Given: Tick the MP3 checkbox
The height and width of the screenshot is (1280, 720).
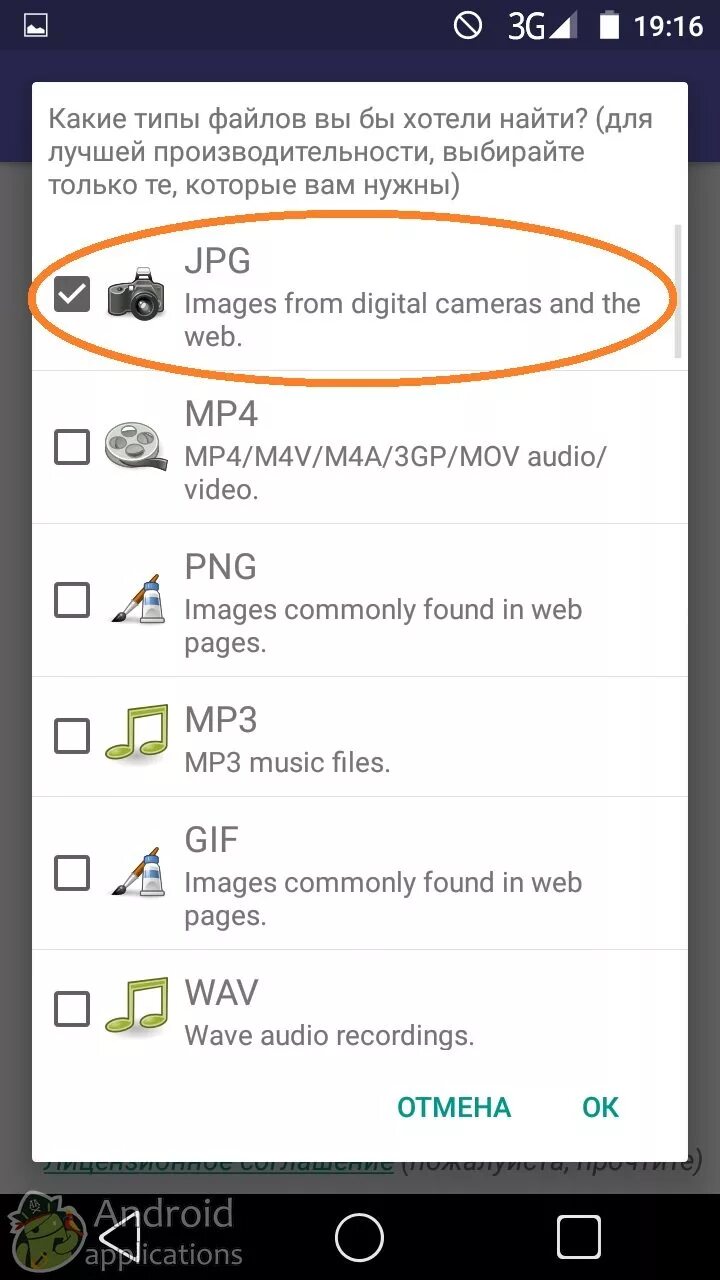Looking at the screenshot, I should [x=72, y=737].
